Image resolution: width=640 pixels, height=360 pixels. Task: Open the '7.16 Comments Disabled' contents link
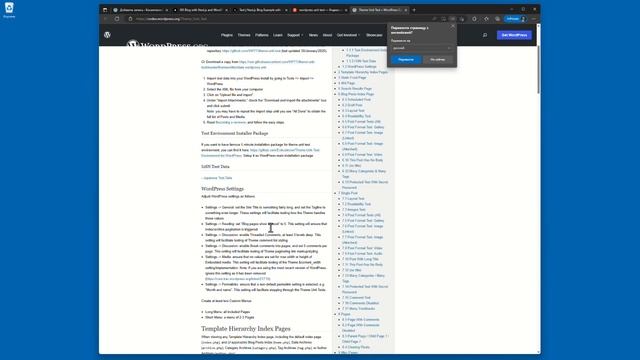coord(361,303)
